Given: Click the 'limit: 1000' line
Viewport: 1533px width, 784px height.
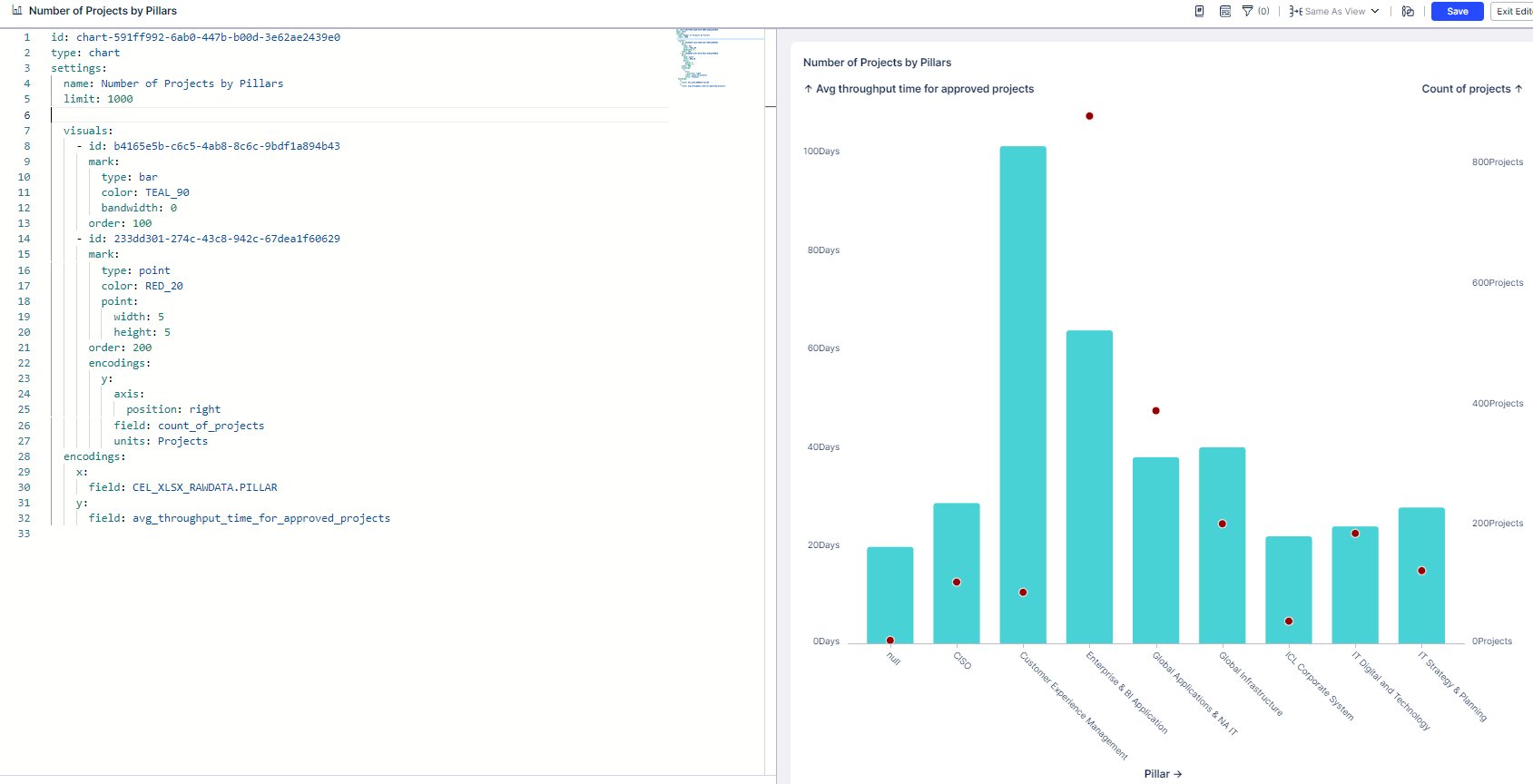Looking at the screenshot, I should [x=98, y=99].
